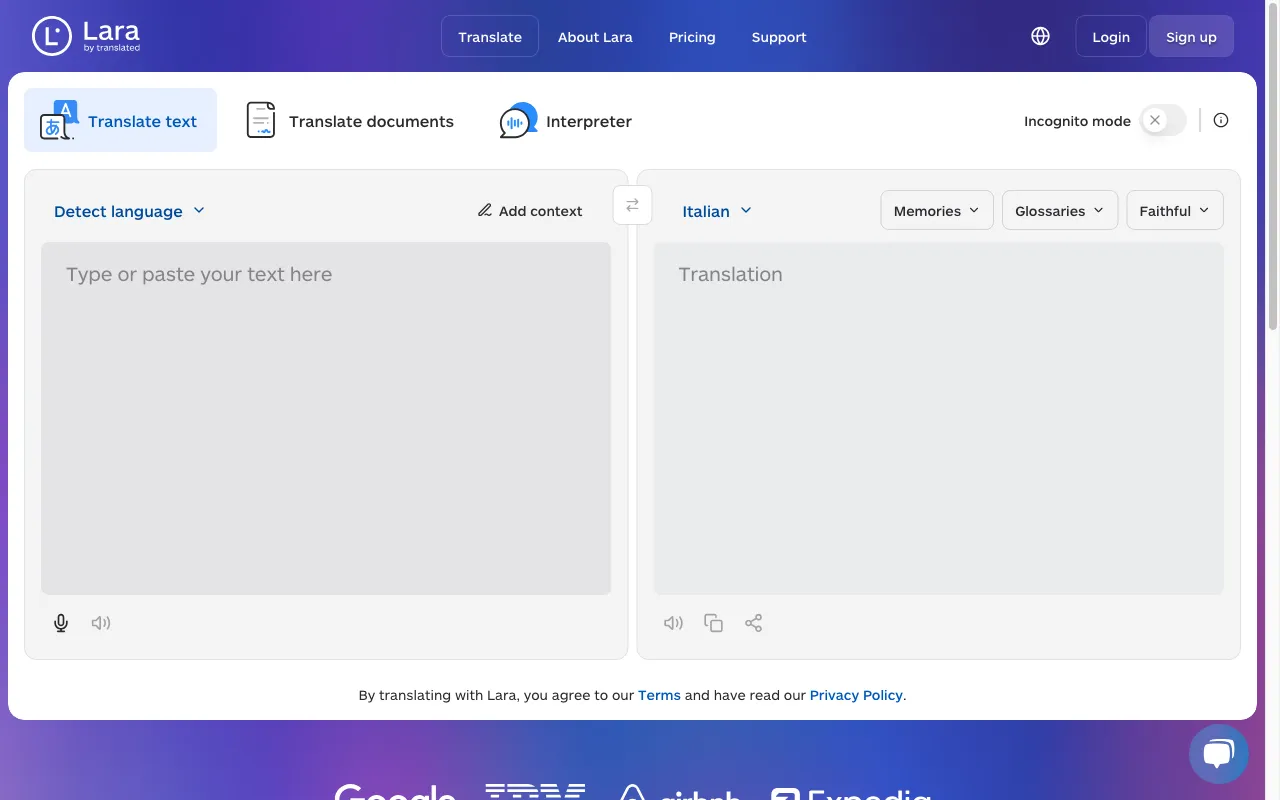Image resolution: width=1280 pixels, height=800 pixels.
Task: Expand the Glossaries dropdown
Action: [1060, 210]
